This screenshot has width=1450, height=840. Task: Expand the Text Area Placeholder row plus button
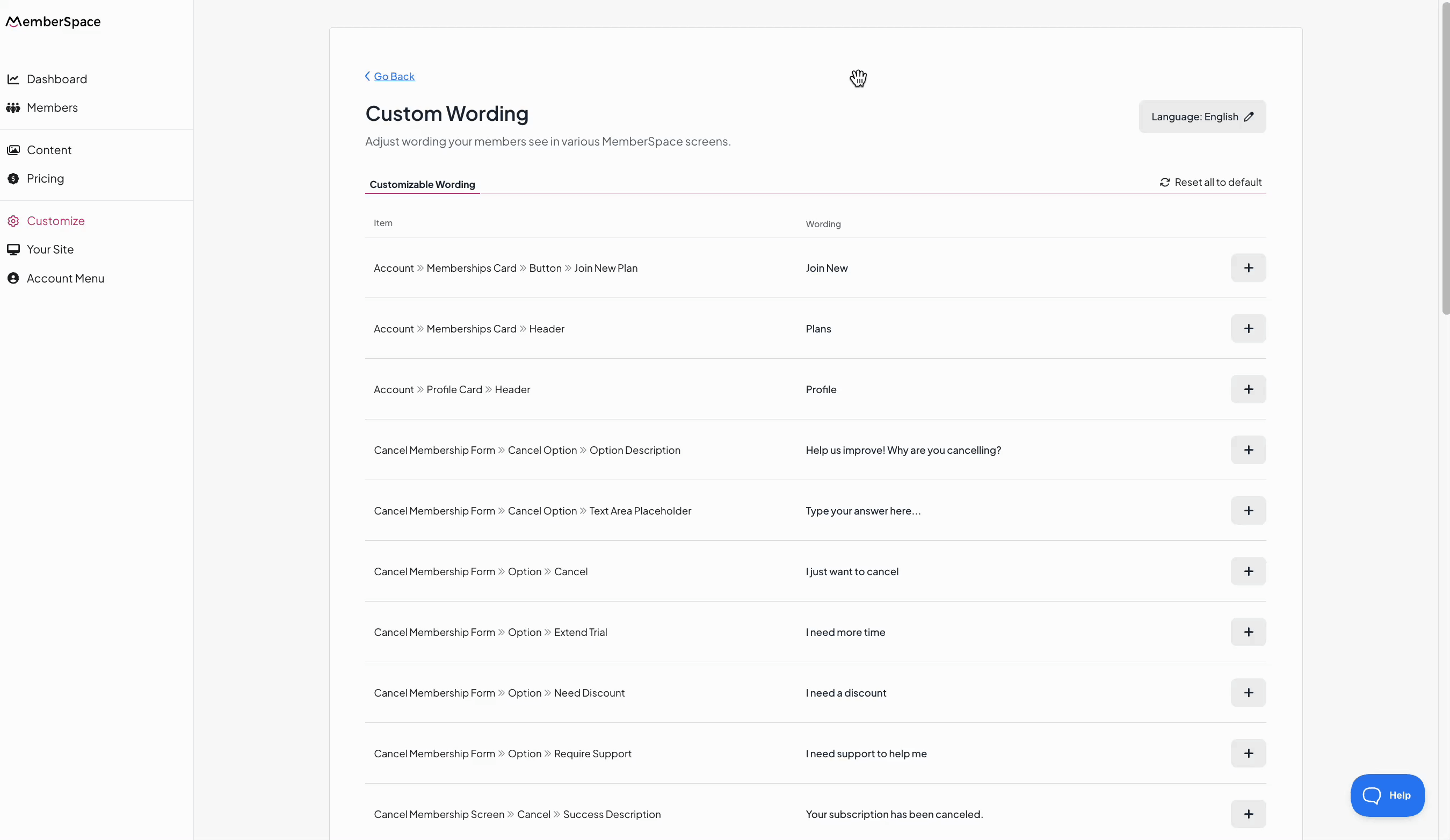coord(1248,510)
